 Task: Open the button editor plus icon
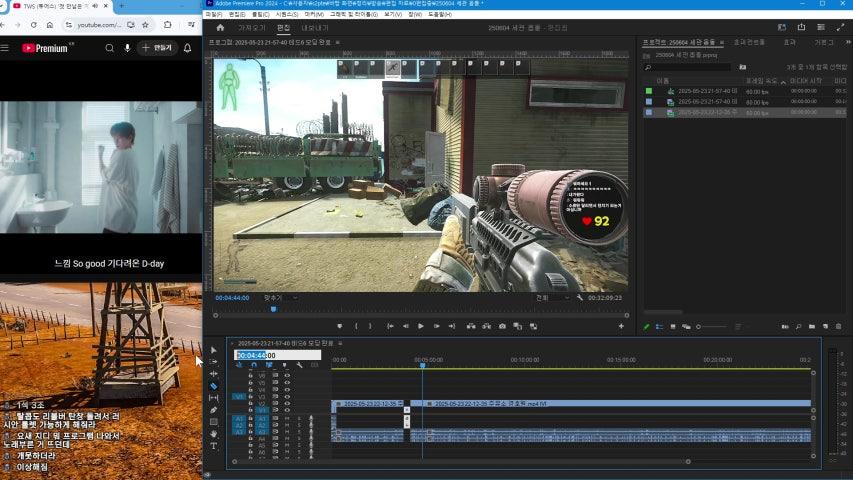(621, 326)
